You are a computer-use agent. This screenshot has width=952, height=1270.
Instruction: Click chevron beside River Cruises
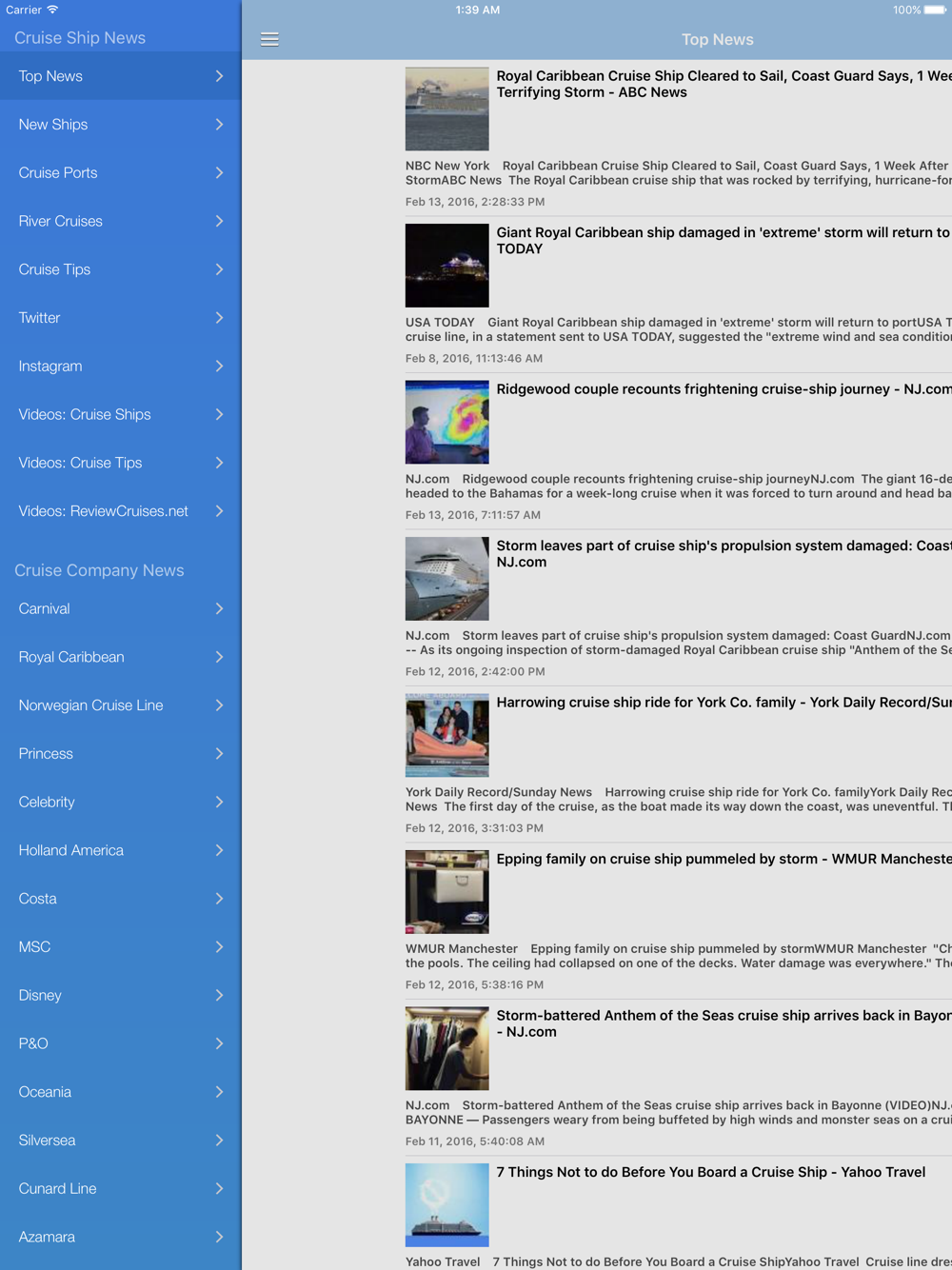click(219, 221)
